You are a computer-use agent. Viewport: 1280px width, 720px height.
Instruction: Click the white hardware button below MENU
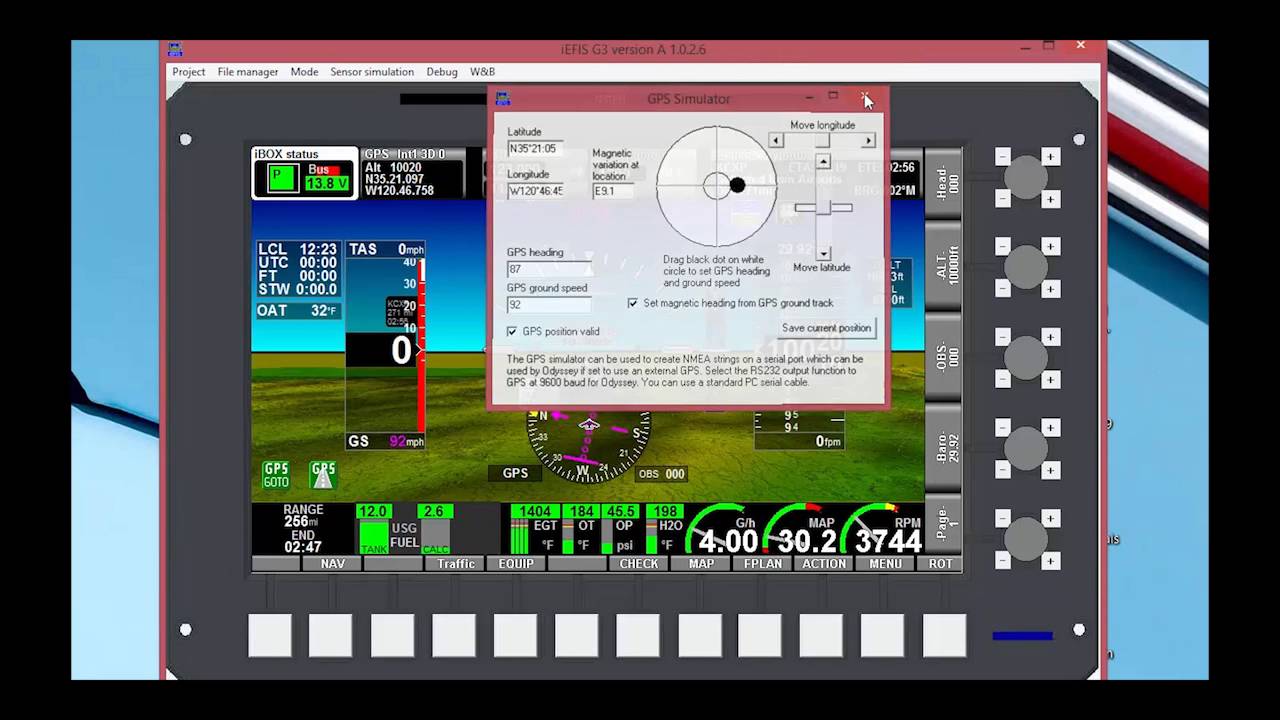tap(883, 636)
